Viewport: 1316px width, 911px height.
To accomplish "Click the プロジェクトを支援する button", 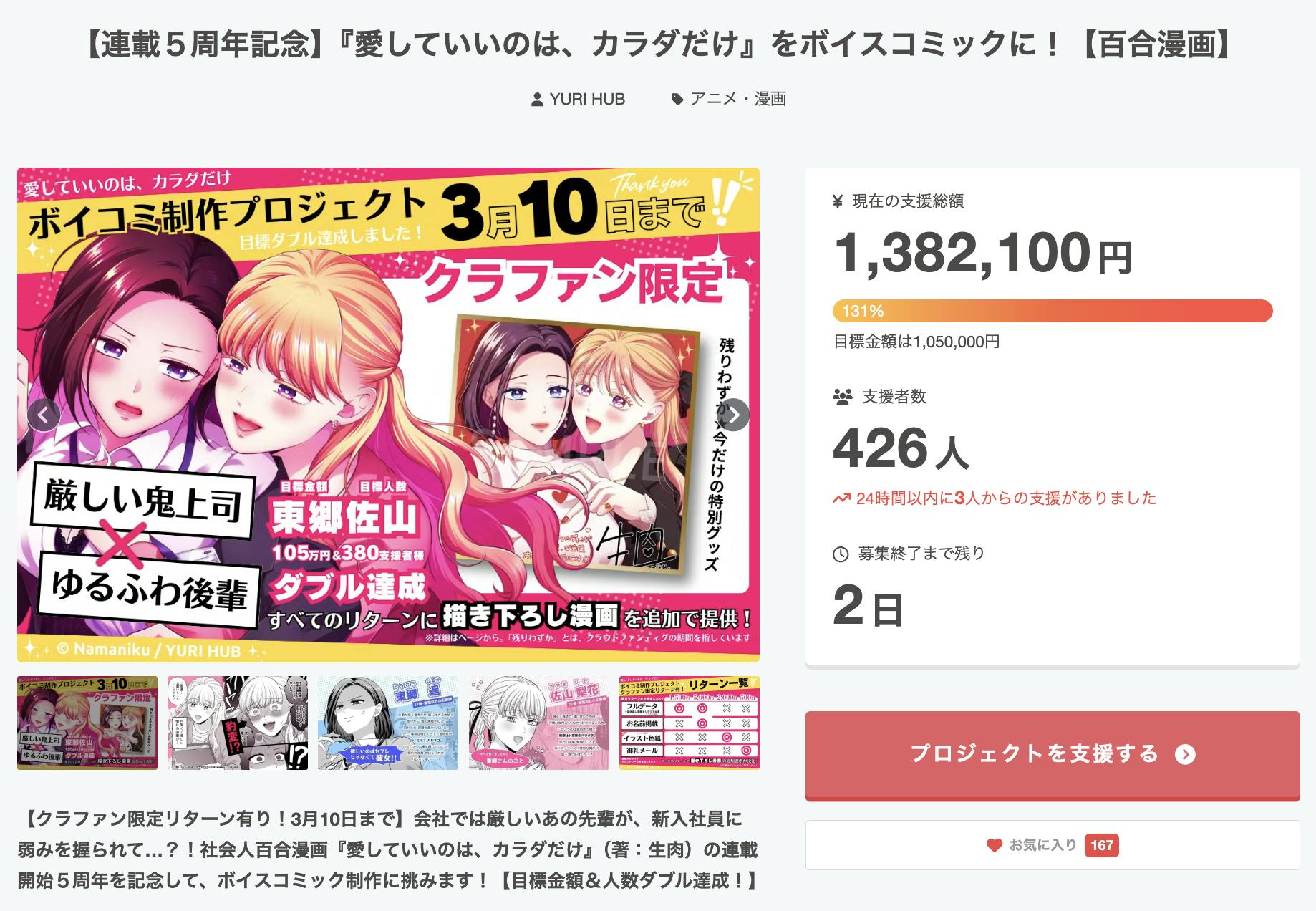I will pos(1053,755).
